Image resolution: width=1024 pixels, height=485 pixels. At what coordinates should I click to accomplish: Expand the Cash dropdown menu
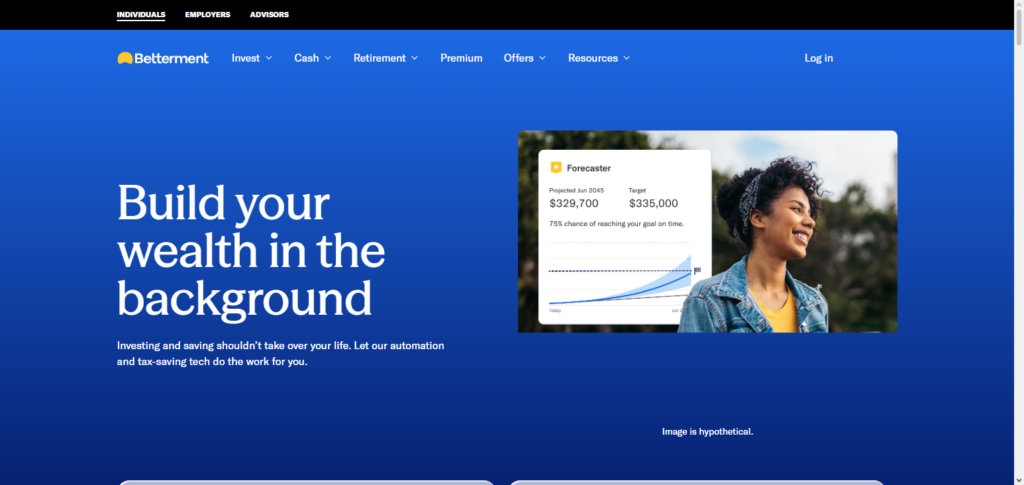pos(313,58)
